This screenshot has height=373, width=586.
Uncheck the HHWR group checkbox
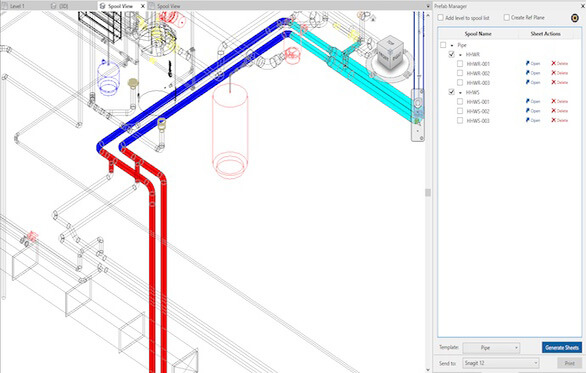451,54
